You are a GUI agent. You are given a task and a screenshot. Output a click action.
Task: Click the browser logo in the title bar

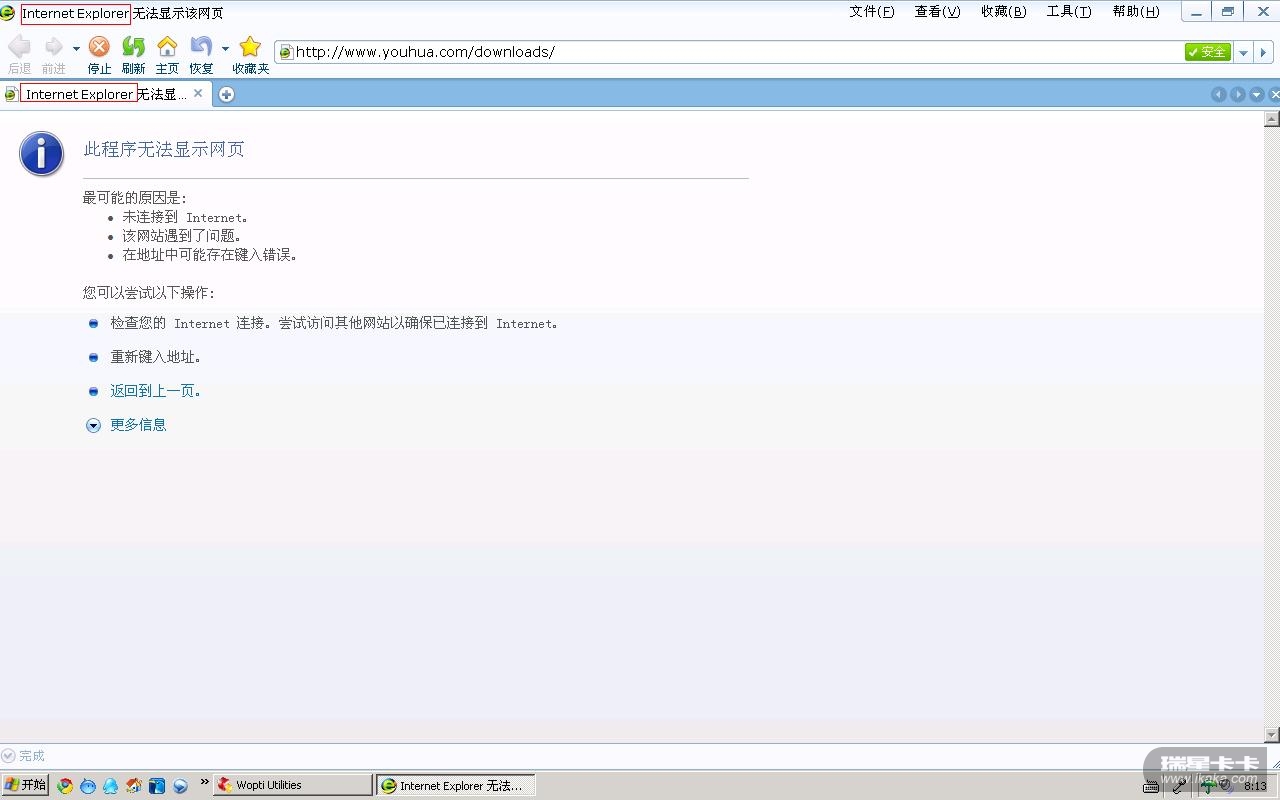click(8, 13)
